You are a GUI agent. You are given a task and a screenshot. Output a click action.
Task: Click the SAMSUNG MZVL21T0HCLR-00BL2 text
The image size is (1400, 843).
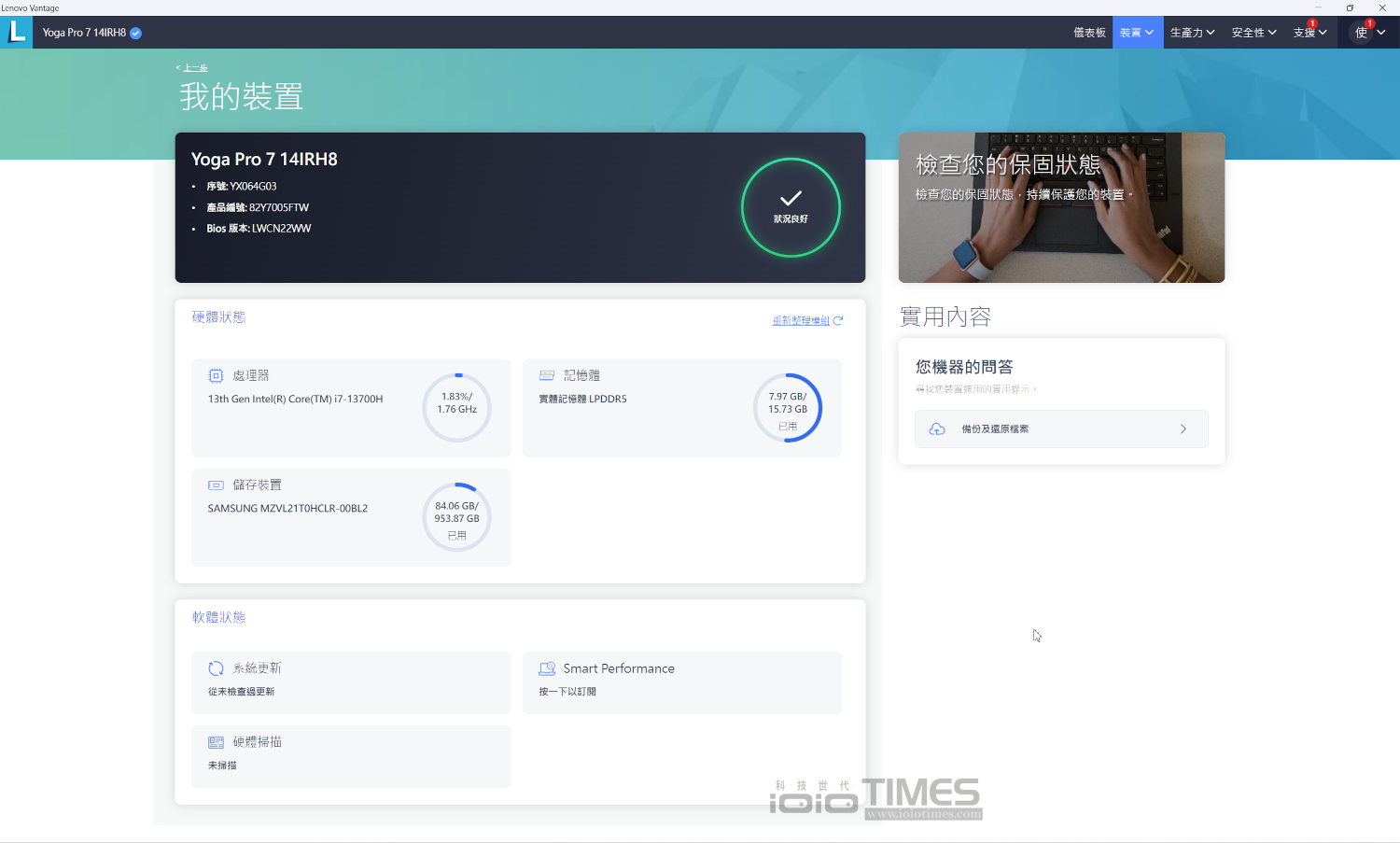pos(287,509)
